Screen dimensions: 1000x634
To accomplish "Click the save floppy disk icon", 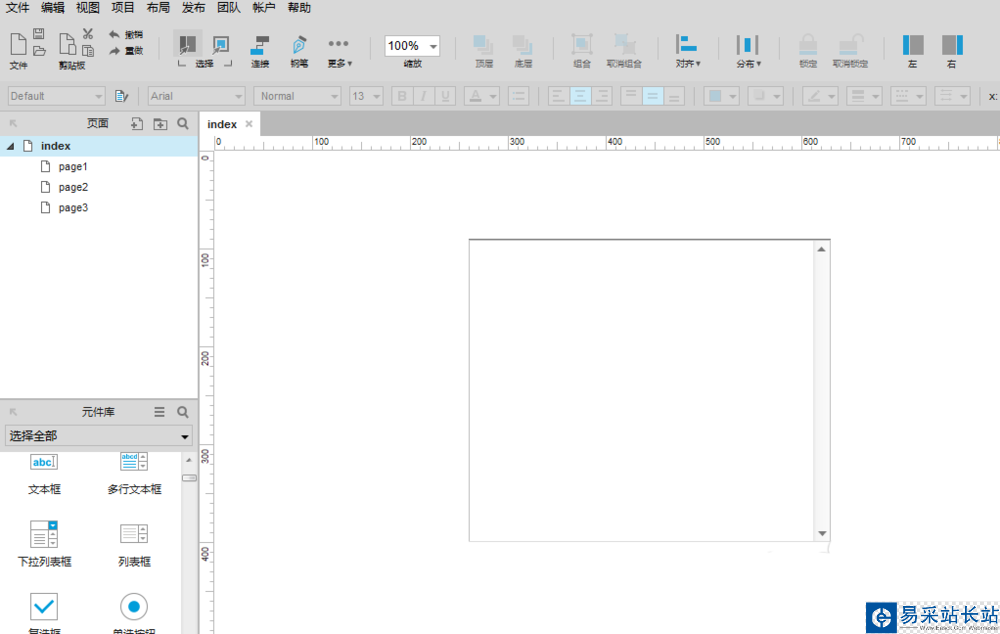I will (39, 33).
